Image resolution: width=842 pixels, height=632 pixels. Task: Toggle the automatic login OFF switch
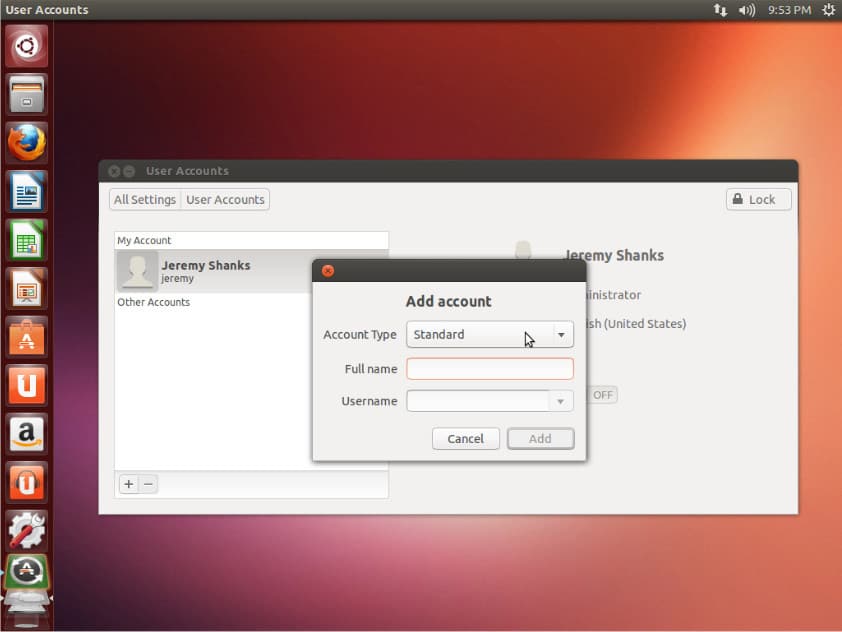[x=603, y=395]
